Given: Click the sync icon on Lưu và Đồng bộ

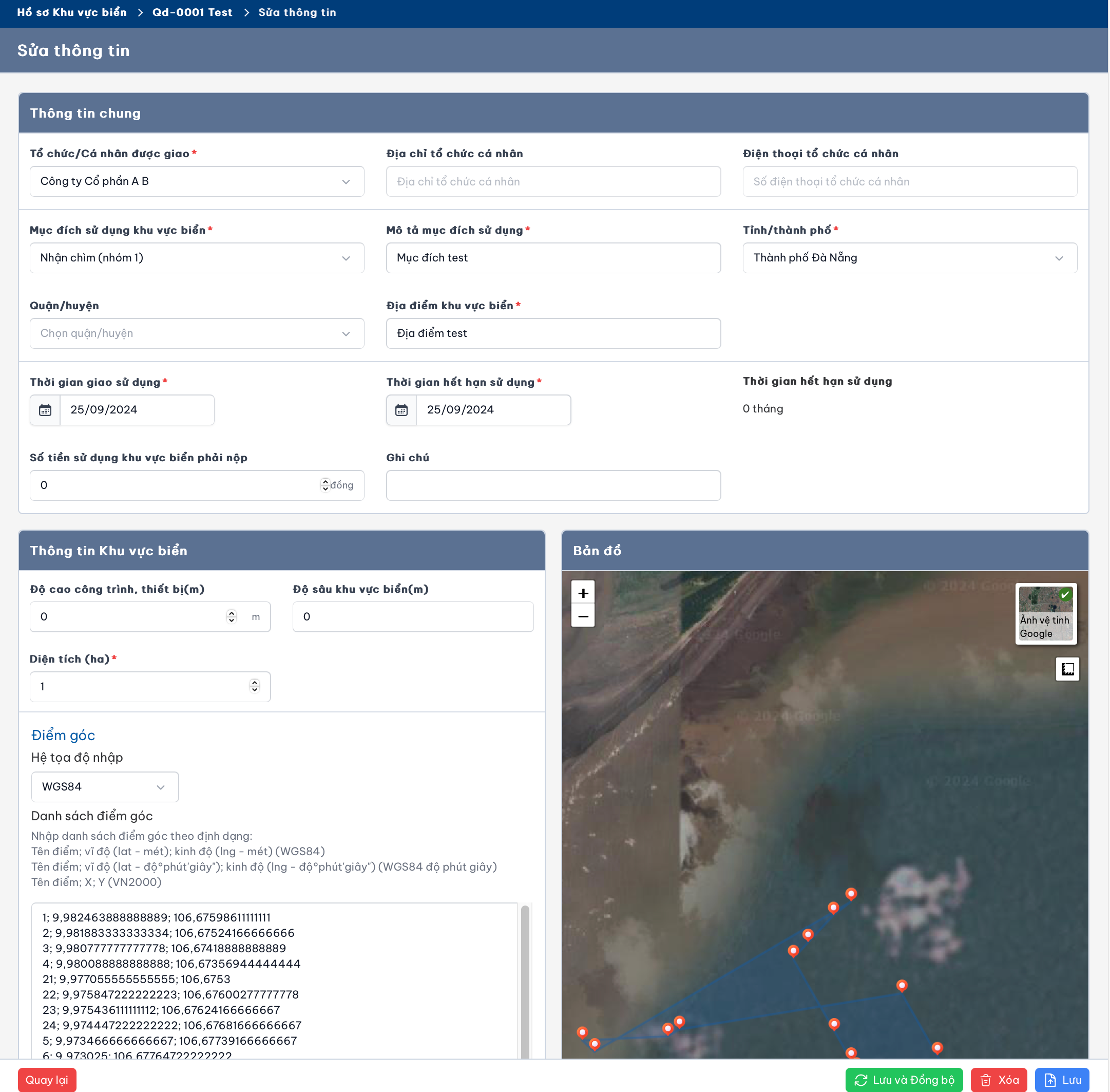Looking at the screenshot, I should [x=859, y=1079].
